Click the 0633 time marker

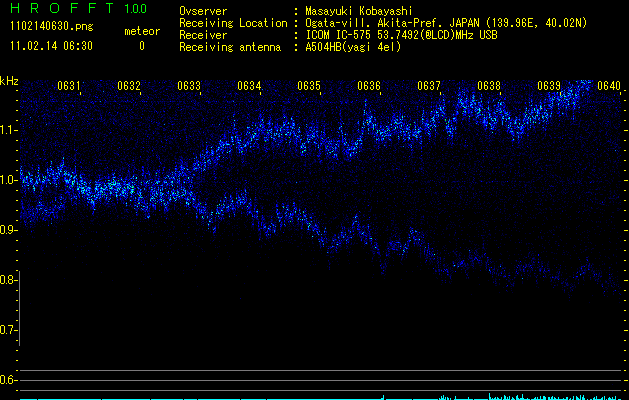[x=189, y=86]
